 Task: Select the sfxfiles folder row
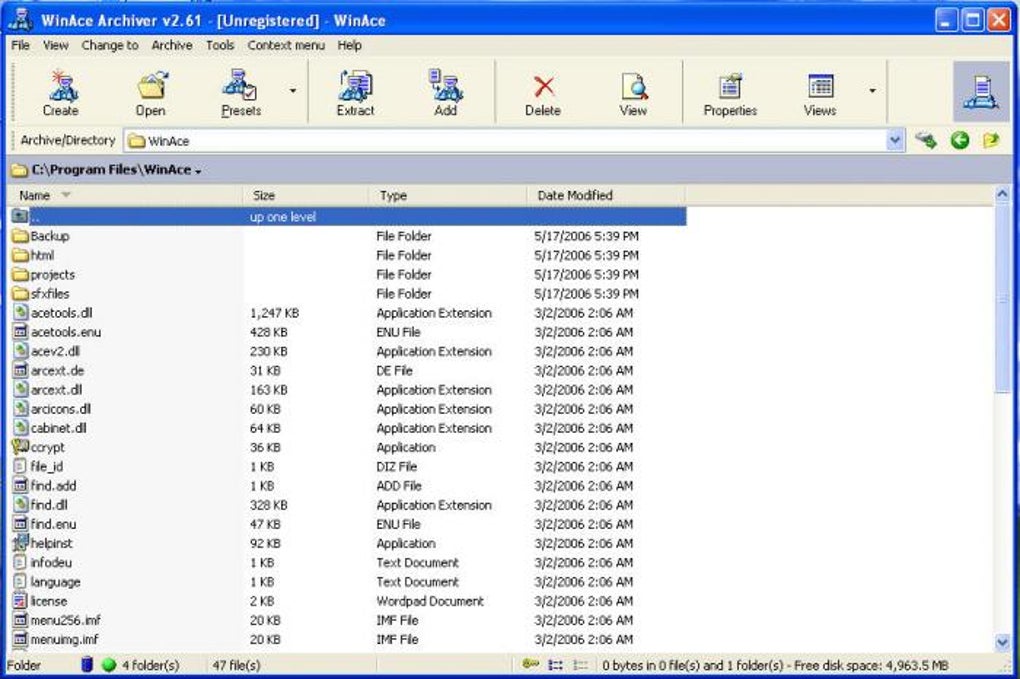point(348,293)
